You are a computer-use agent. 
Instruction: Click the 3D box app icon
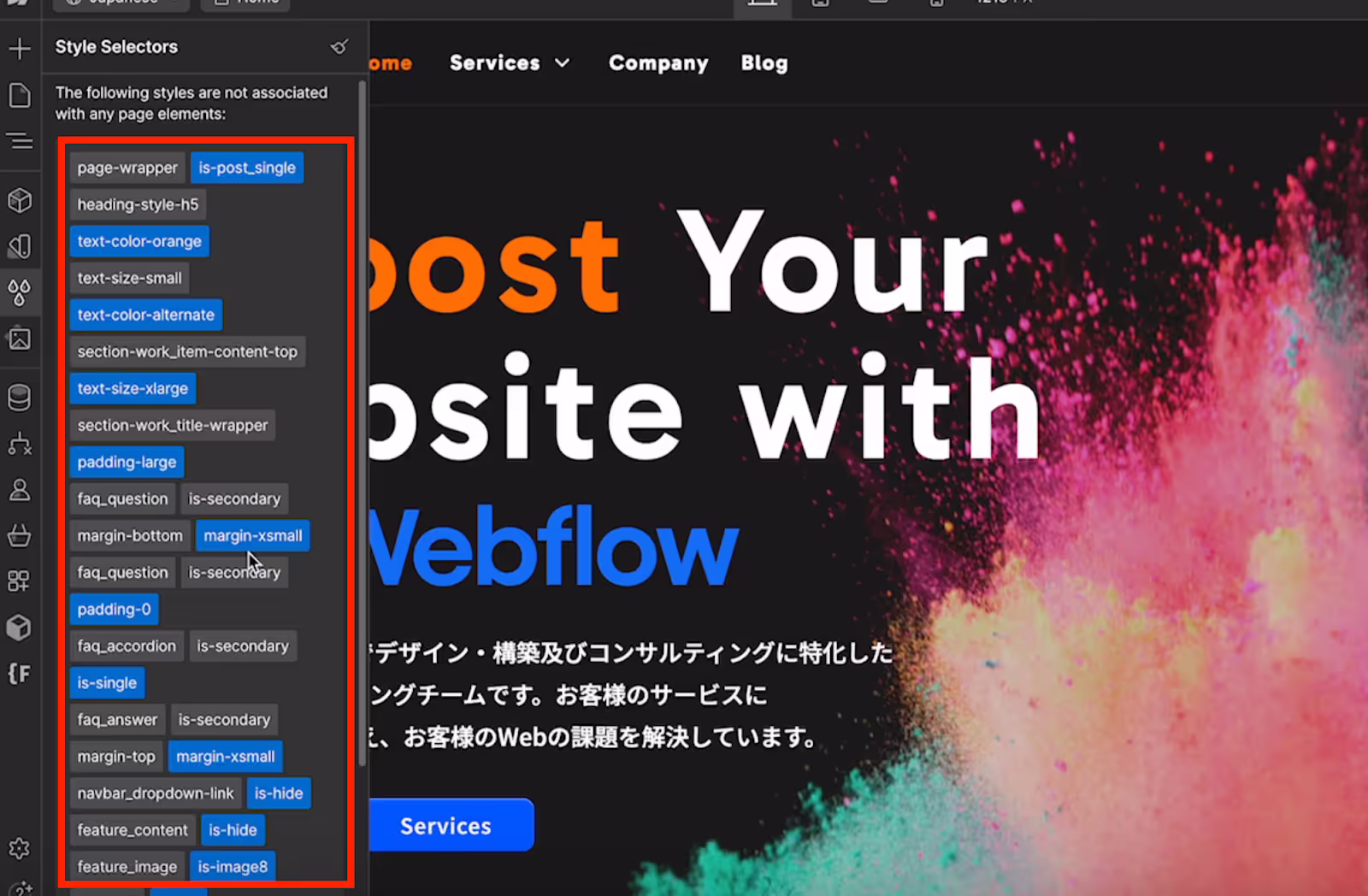(20, 628)
